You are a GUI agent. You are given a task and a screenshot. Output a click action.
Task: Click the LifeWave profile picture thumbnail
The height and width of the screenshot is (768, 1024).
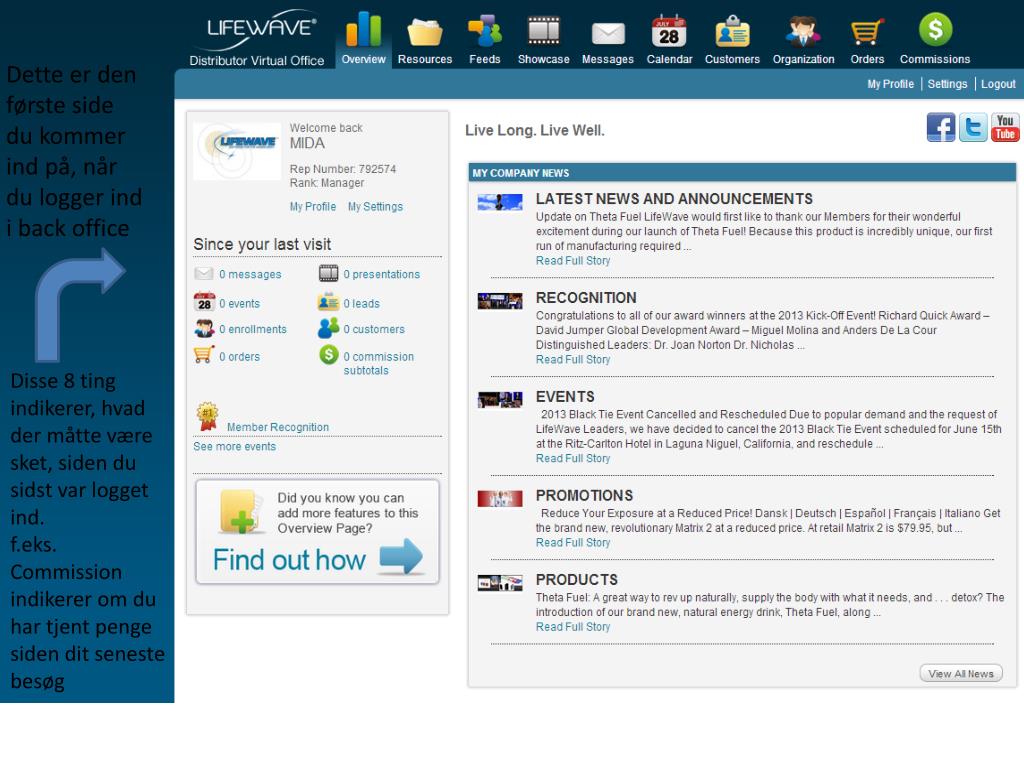pyautogui.click(x=238, y=151)
